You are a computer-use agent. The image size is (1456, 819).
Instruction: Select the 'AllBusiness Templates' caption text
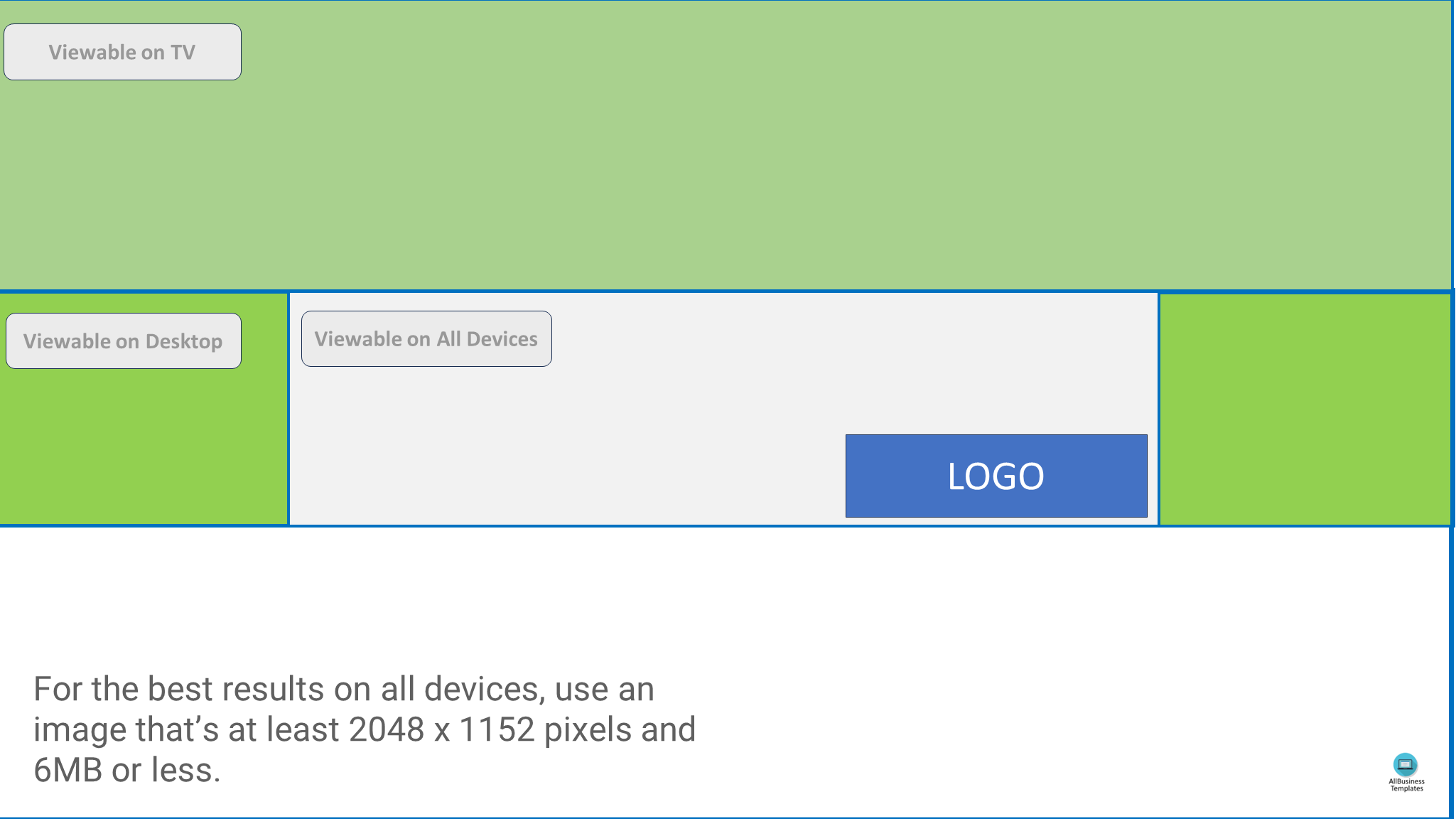coord(1406,785)
